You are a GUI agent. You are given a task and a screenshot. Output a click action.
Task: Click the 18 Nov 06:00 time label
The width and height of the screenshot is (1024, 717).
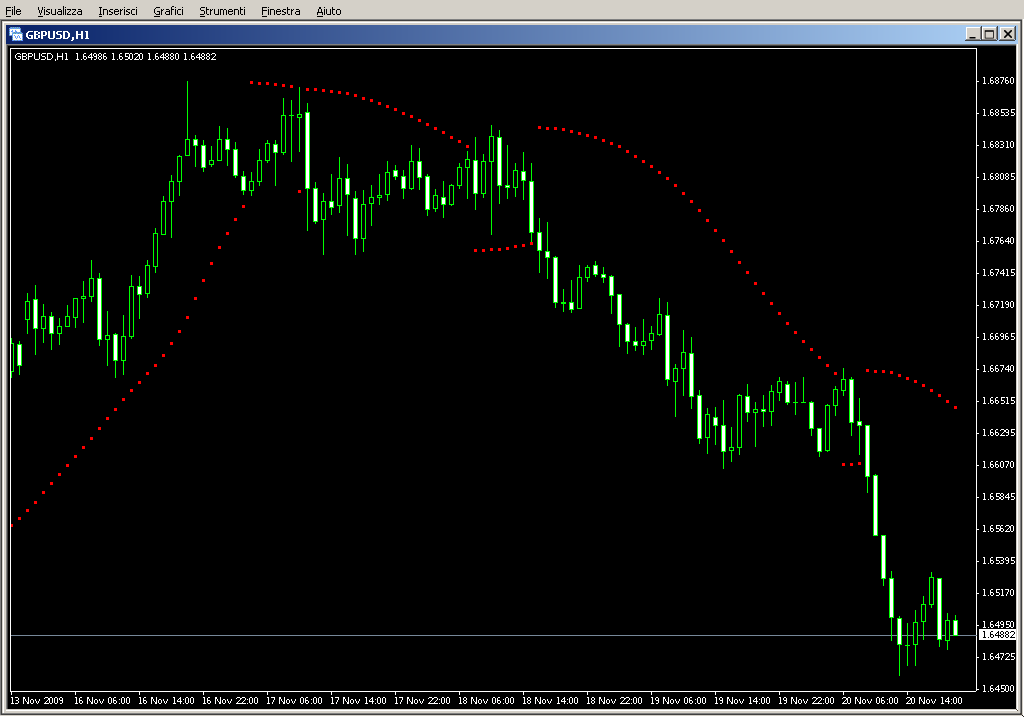(x=486, y=701)
